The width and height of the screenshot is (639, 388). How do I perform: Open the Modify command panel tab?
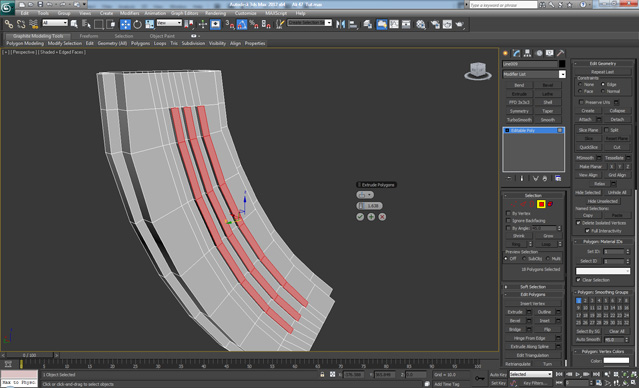point(516,53)
